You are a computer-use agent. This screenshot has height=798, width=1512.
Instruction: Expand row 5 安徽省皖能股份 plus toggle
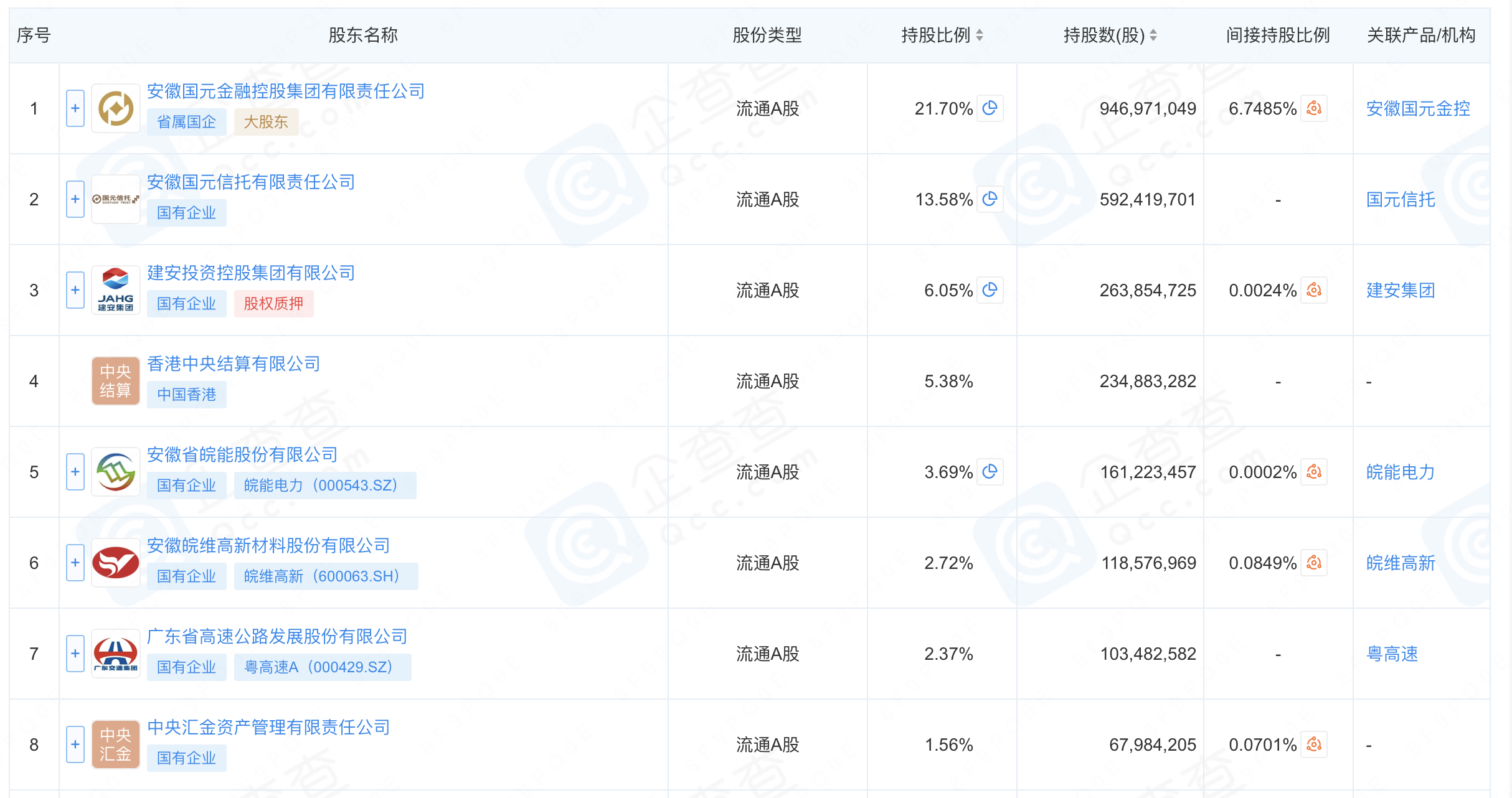pos(75,472)
